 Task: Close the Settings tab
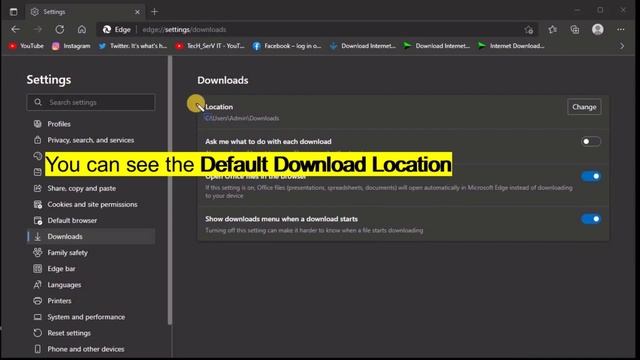point(137,12)
